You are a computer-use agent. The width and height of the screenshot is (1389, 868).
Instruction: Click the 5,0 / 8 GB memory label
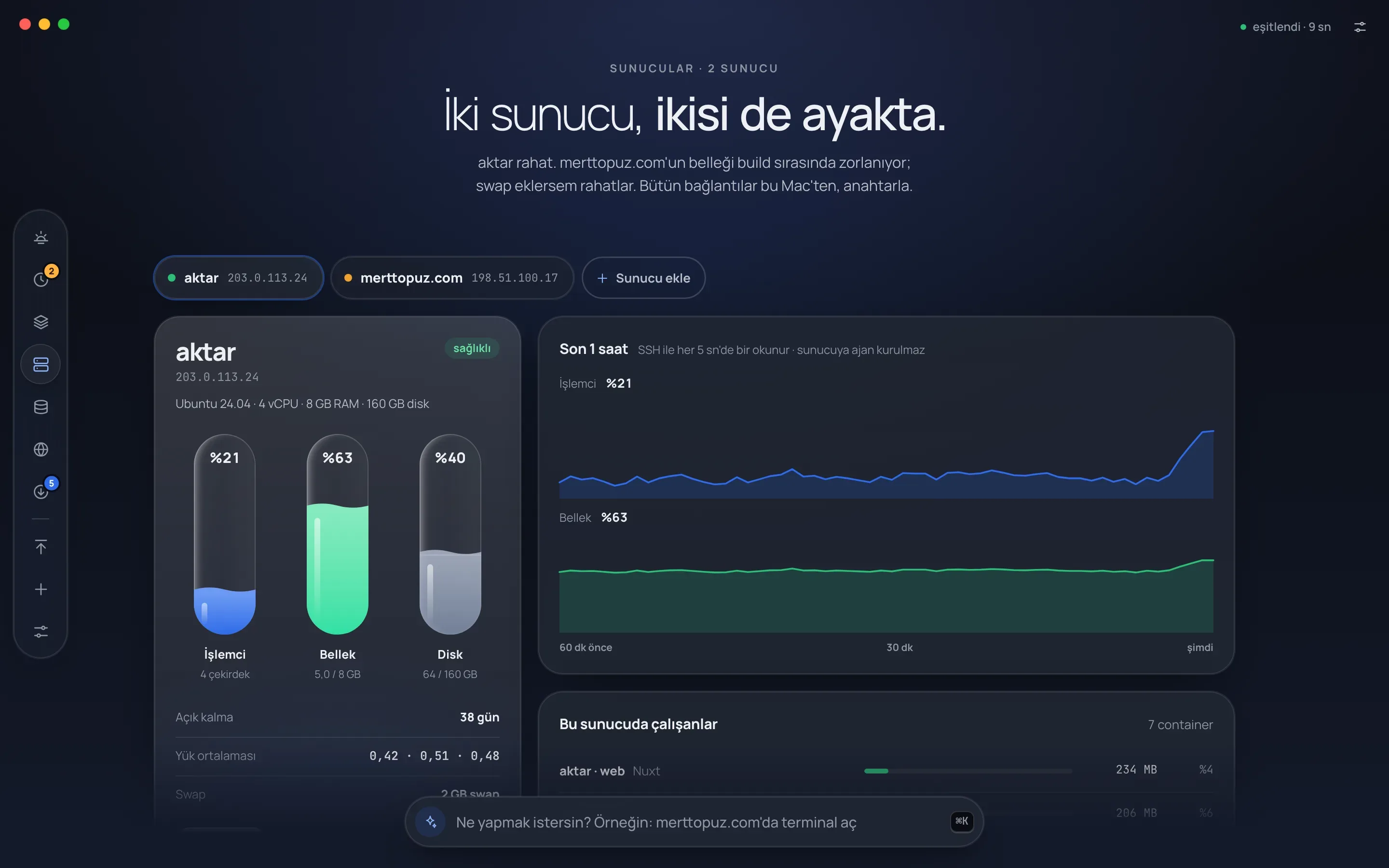tap(338, 674)
